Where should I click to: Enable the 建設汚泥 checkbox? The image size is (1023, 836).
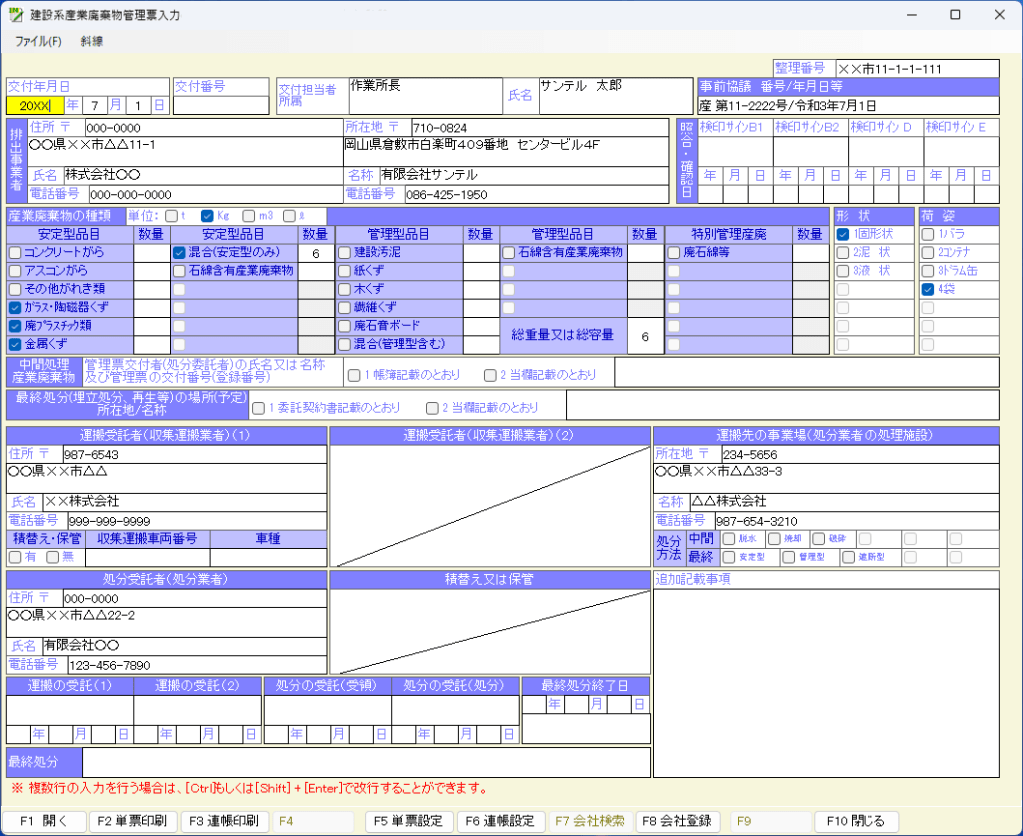click(345, 253)
